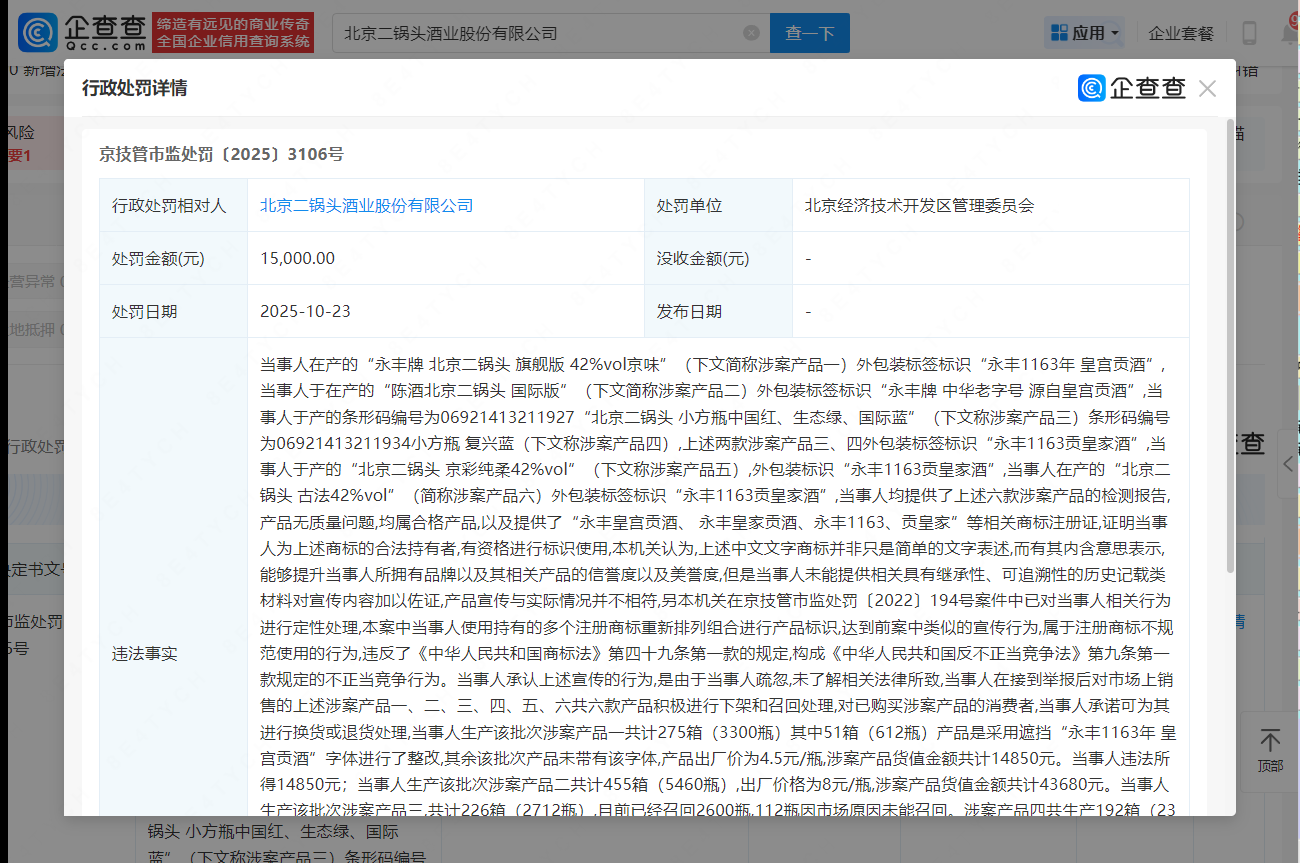
Task: Click the Qcc.com logo in the header
Action: click(x=82, y=33)
